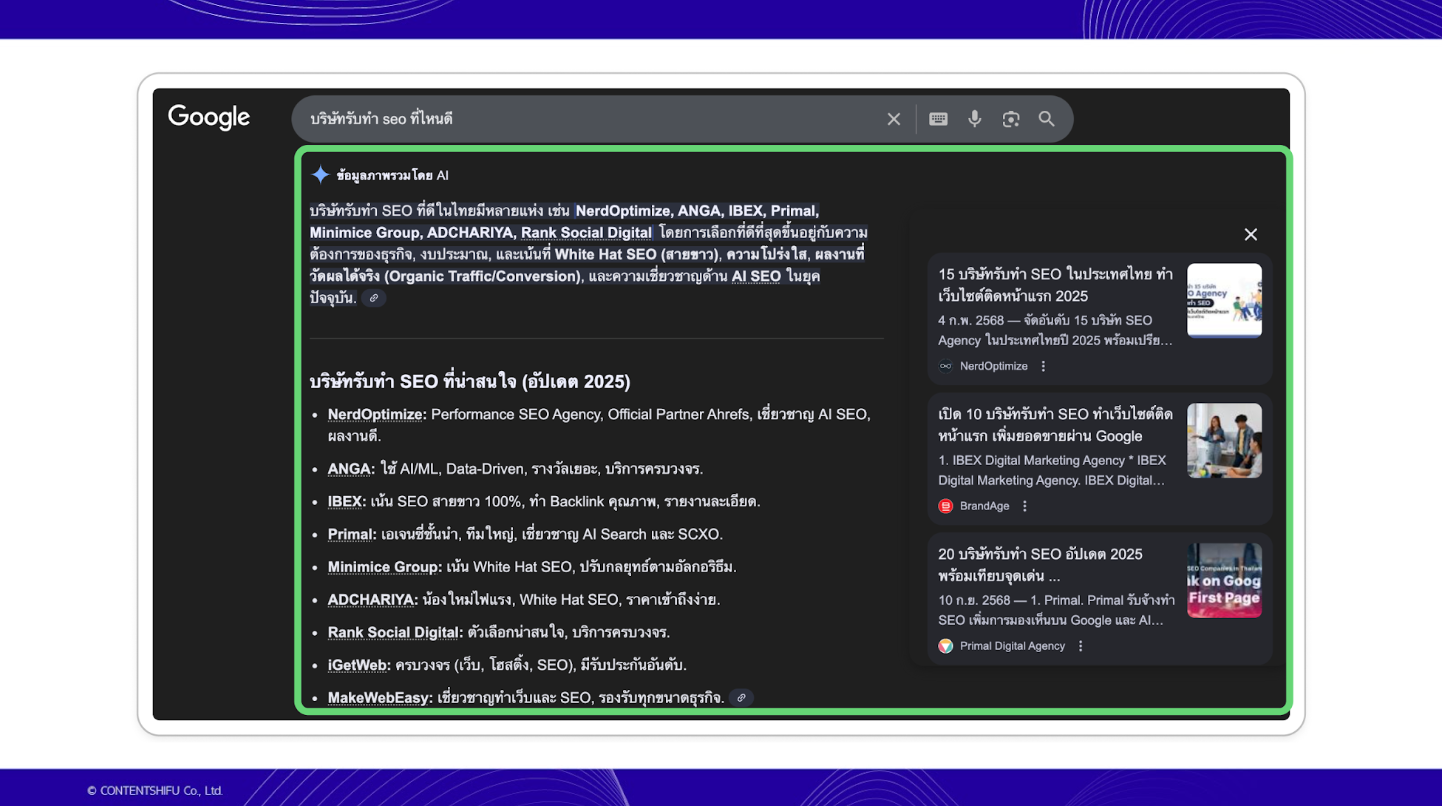Viewport: 1442px width, 806px height.
Task: Click the AI overview sparkle icon
Action: [320, 175]
